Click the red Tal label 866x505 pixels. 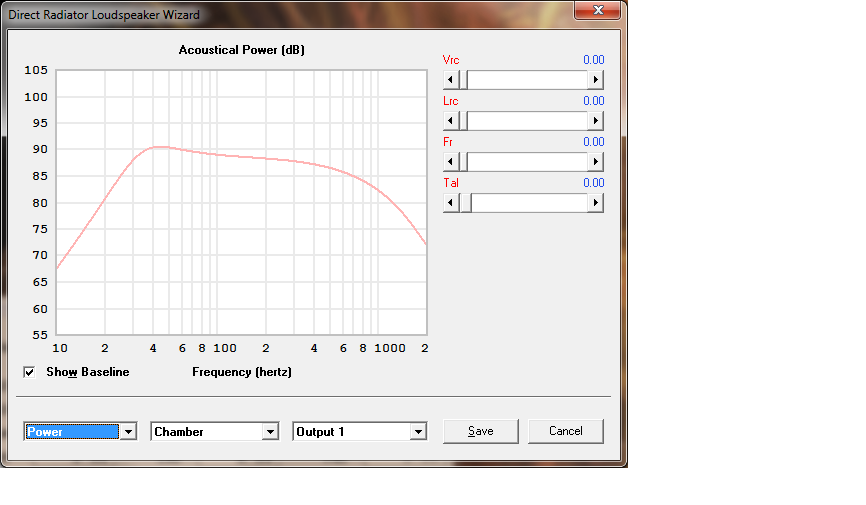click(x=451, y=182)
